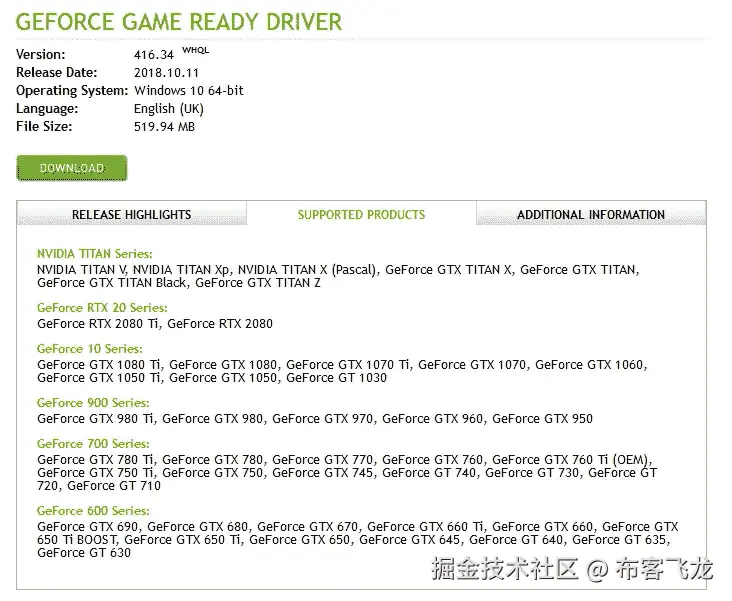Image resolution: width=732 pixels, height=601 pixels.
Task: Click the English (UK) language value
Action: (169, 109)
